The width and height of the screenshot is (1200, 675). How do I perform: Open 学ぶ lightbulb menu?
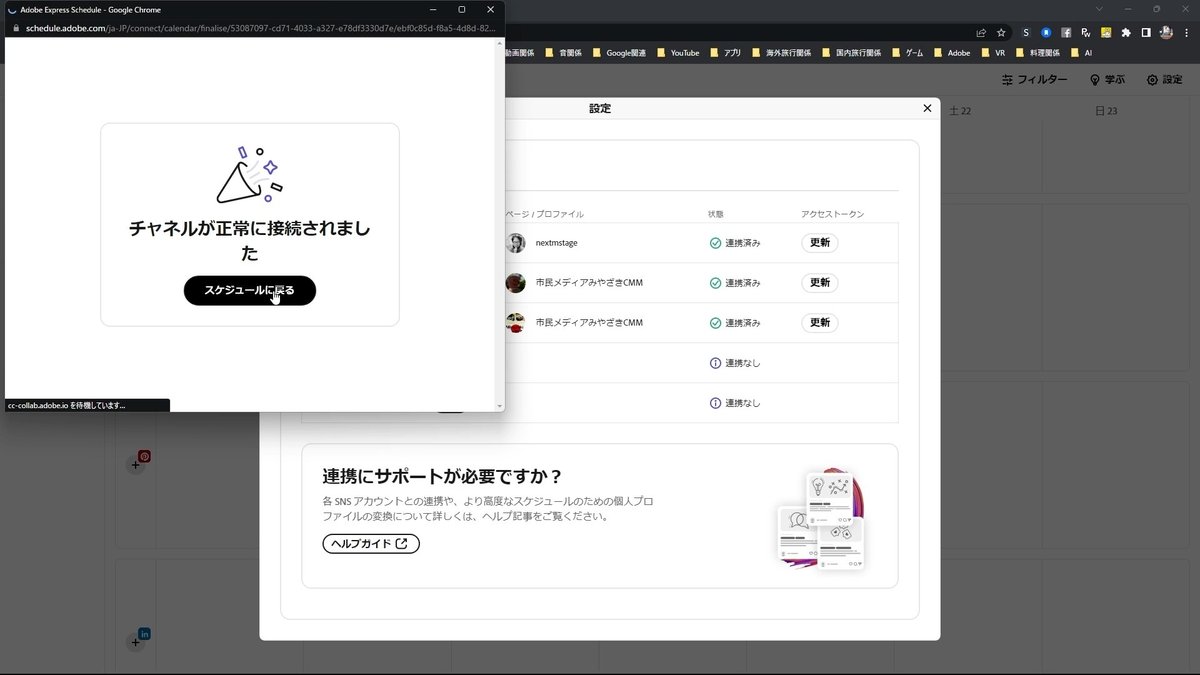(1107, 80)
